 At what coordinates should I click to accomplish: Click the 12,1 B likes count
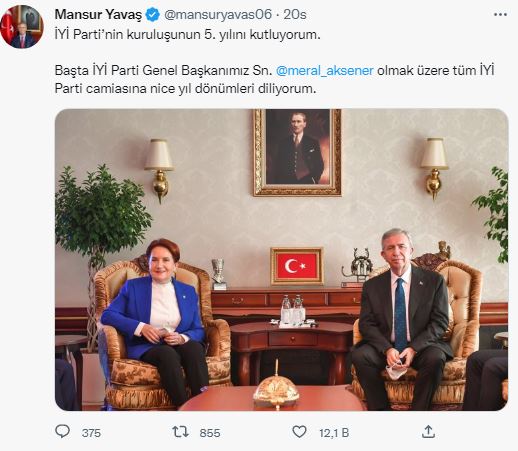click(x=334, y=433)
